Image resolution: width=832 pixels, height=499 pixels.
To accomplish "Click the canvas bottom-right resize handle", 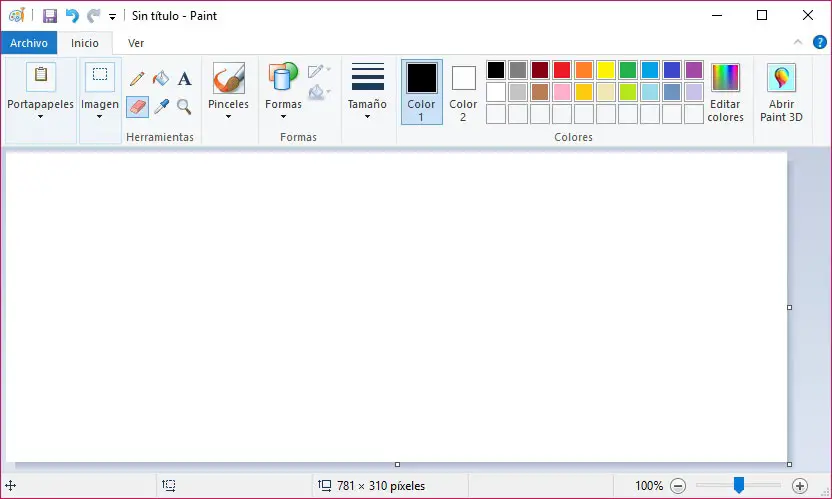I will [x=790, y=464].
